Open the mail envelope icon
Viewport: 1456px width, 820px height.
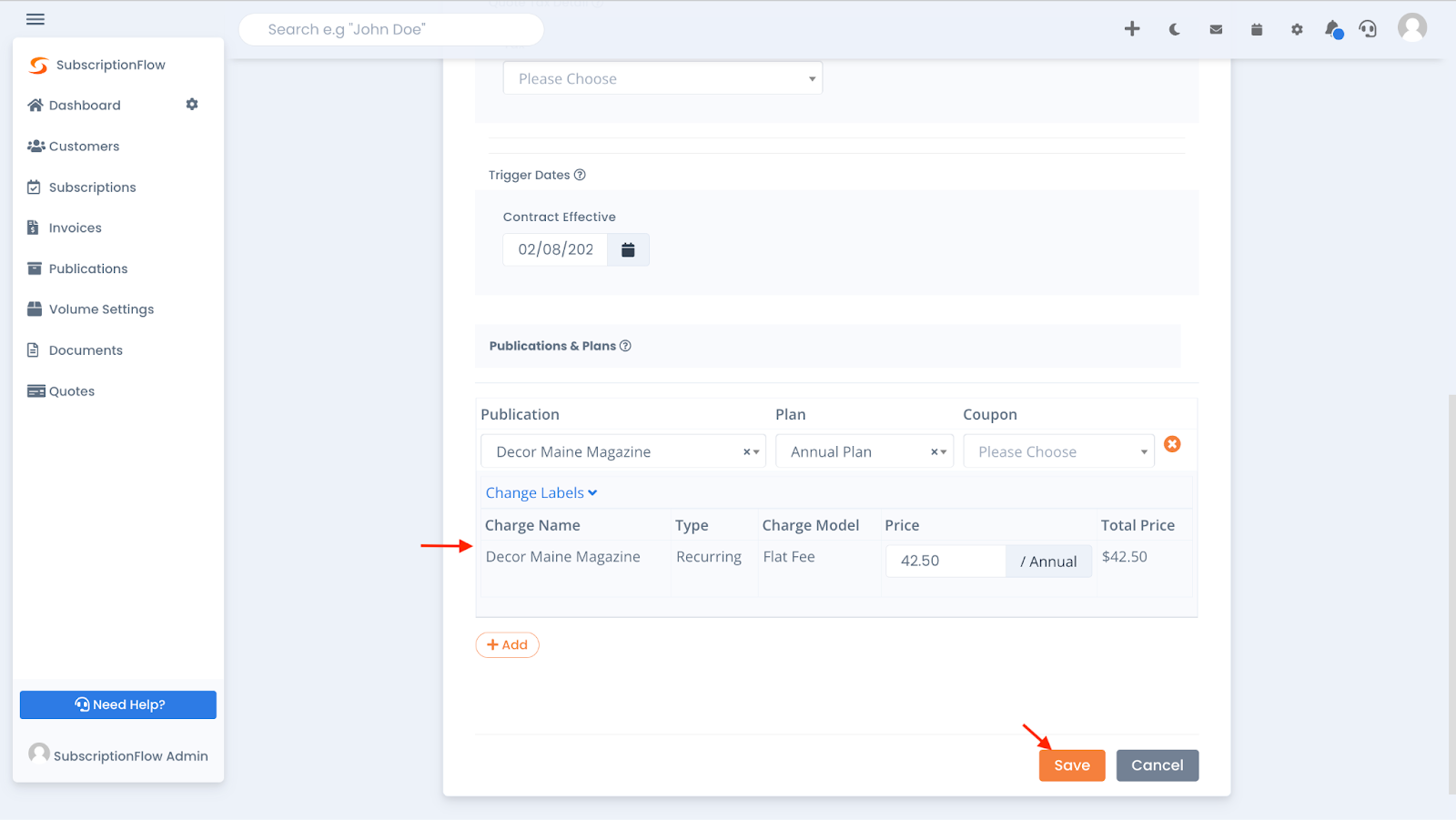coord(1216,29)
